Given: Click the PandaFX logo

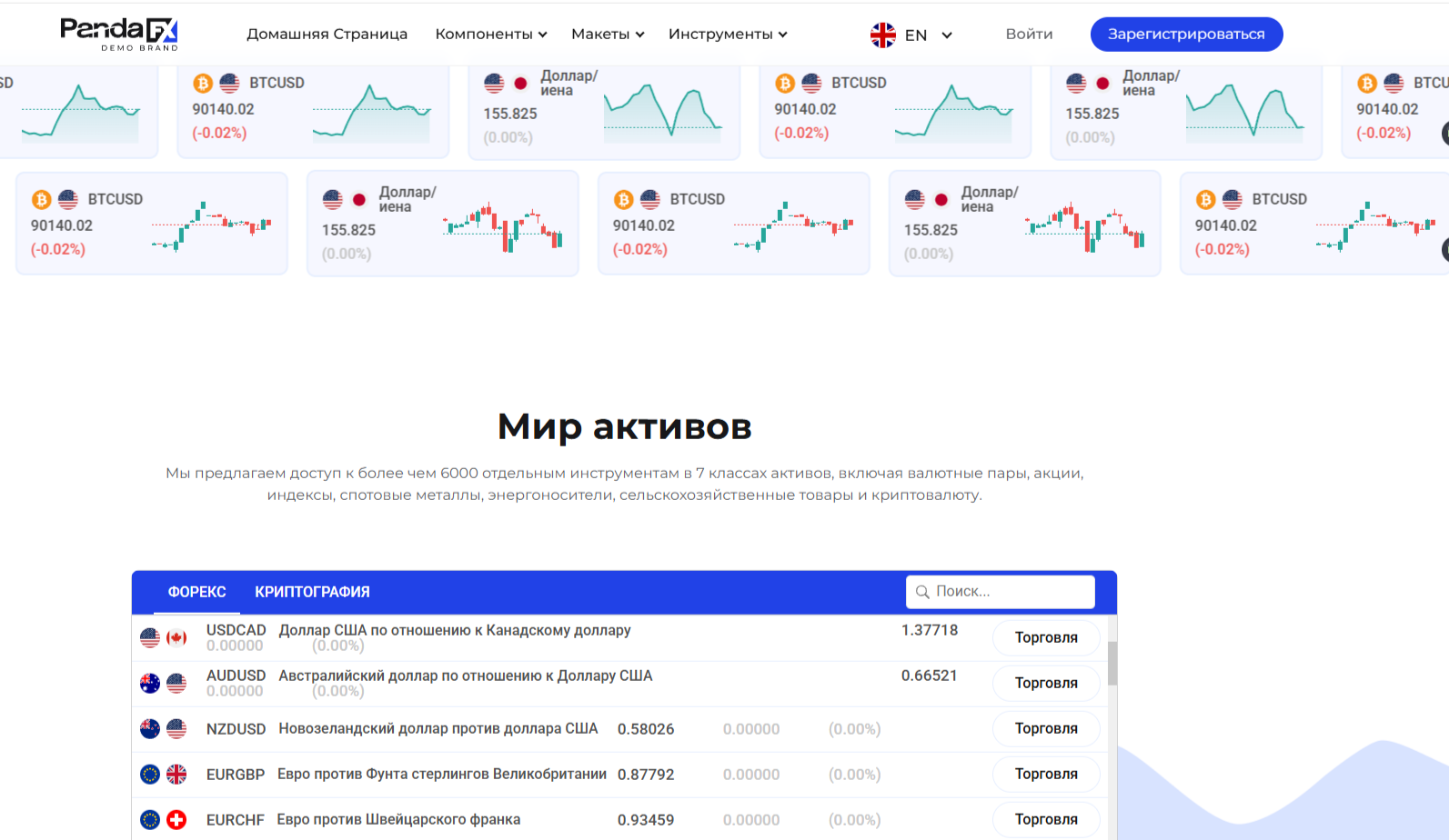Looking at the screenshot, I should click(x=119, y=34).
